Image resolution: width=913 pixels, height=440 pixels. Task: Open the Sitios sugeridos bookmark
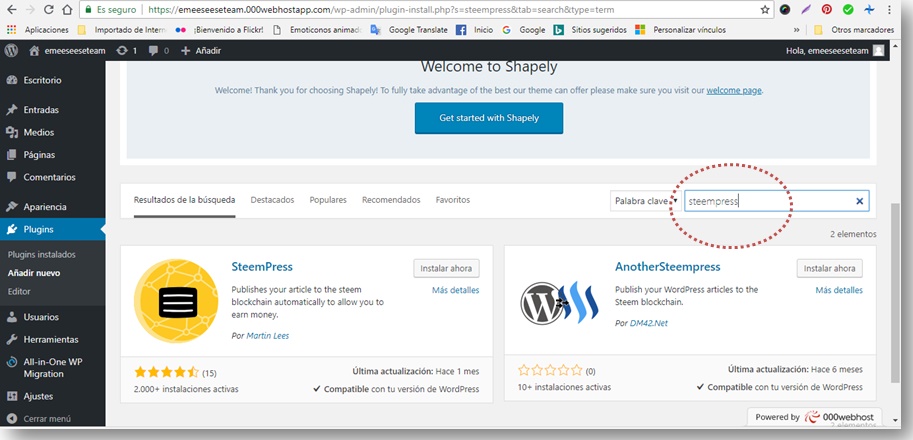tap(590, 30)
